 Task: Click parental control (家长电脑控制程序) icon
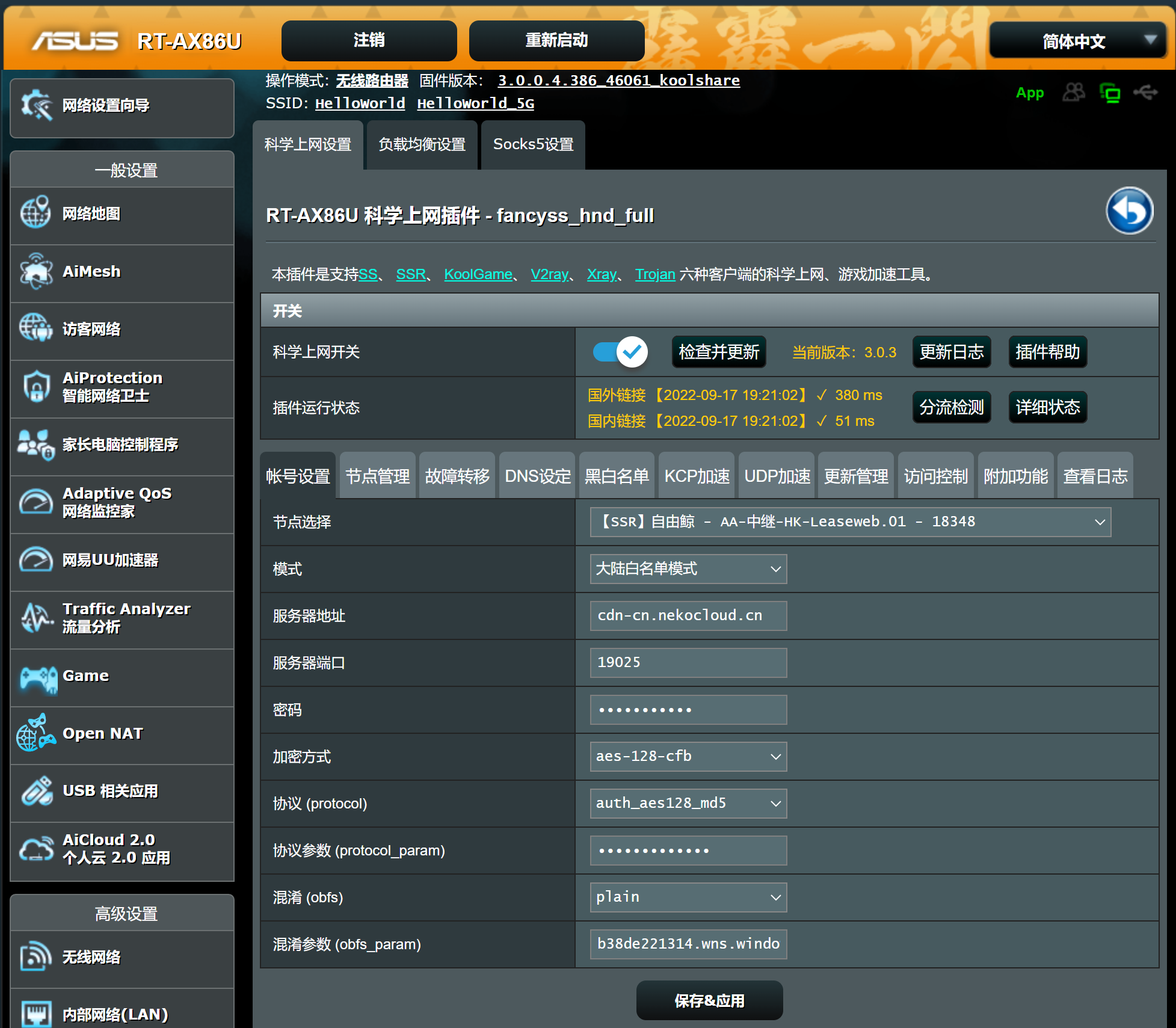click(36, 445)
